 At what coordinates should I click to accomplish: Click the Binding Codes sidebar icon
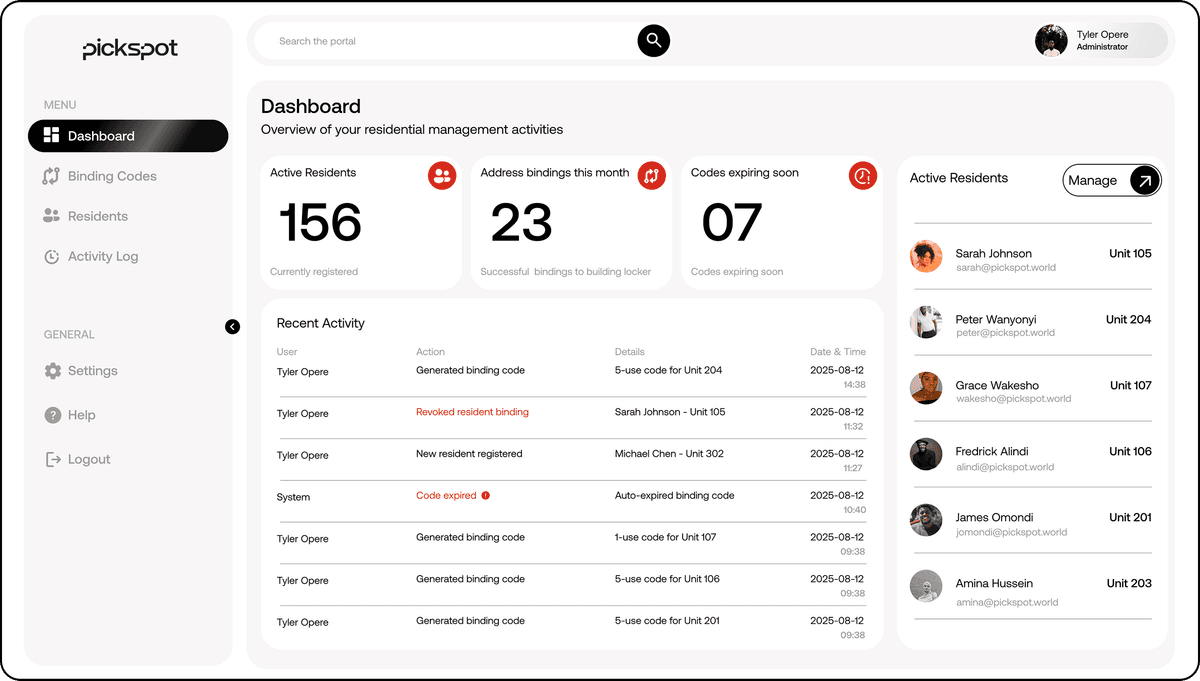tap(52, 176)
